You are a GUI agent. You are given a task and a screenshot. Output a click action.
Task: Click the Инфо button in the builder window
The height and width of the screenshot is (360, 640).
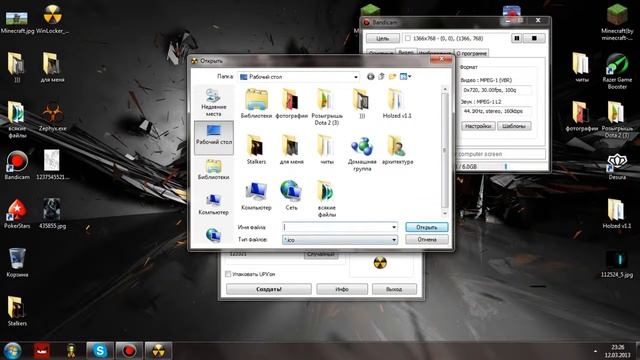342,289
